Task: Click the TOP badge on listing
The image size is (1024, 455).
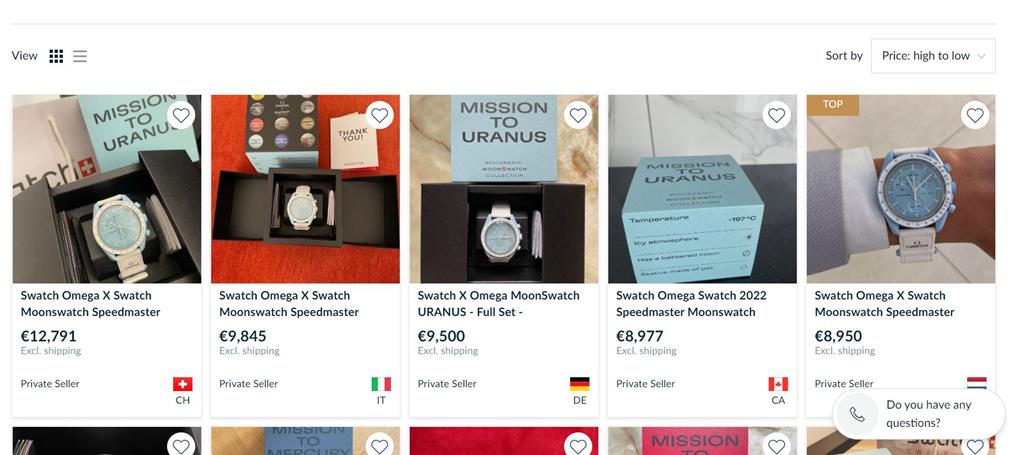Action: [833, 104]
